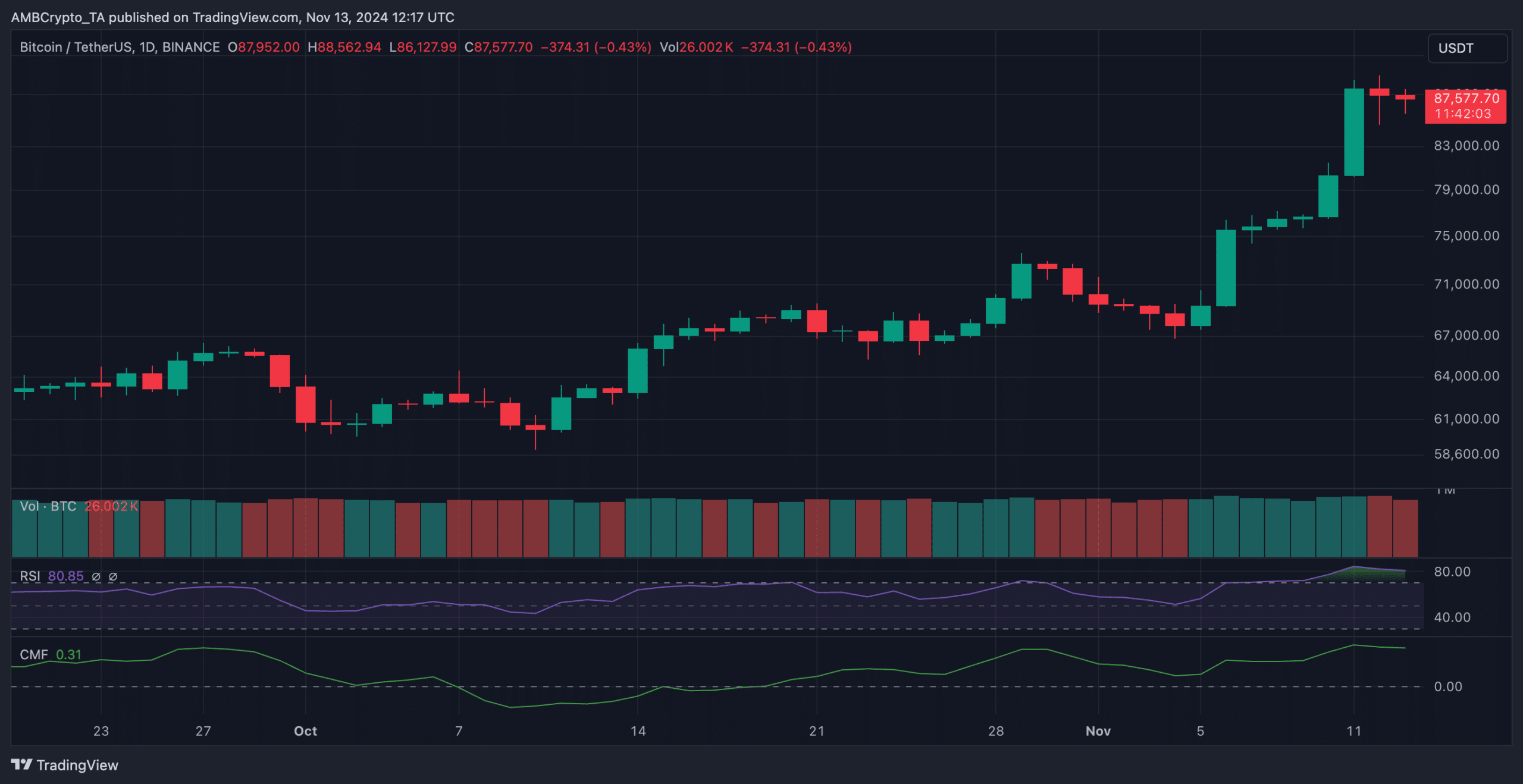This screenshot has height=784, width=1523.
Task: Click the CMF value 0.31
Action: tap(68, 654)
